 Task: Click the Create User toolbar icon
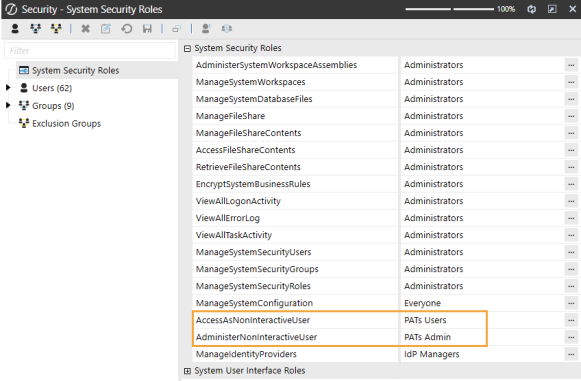click(x=15, y=29)
